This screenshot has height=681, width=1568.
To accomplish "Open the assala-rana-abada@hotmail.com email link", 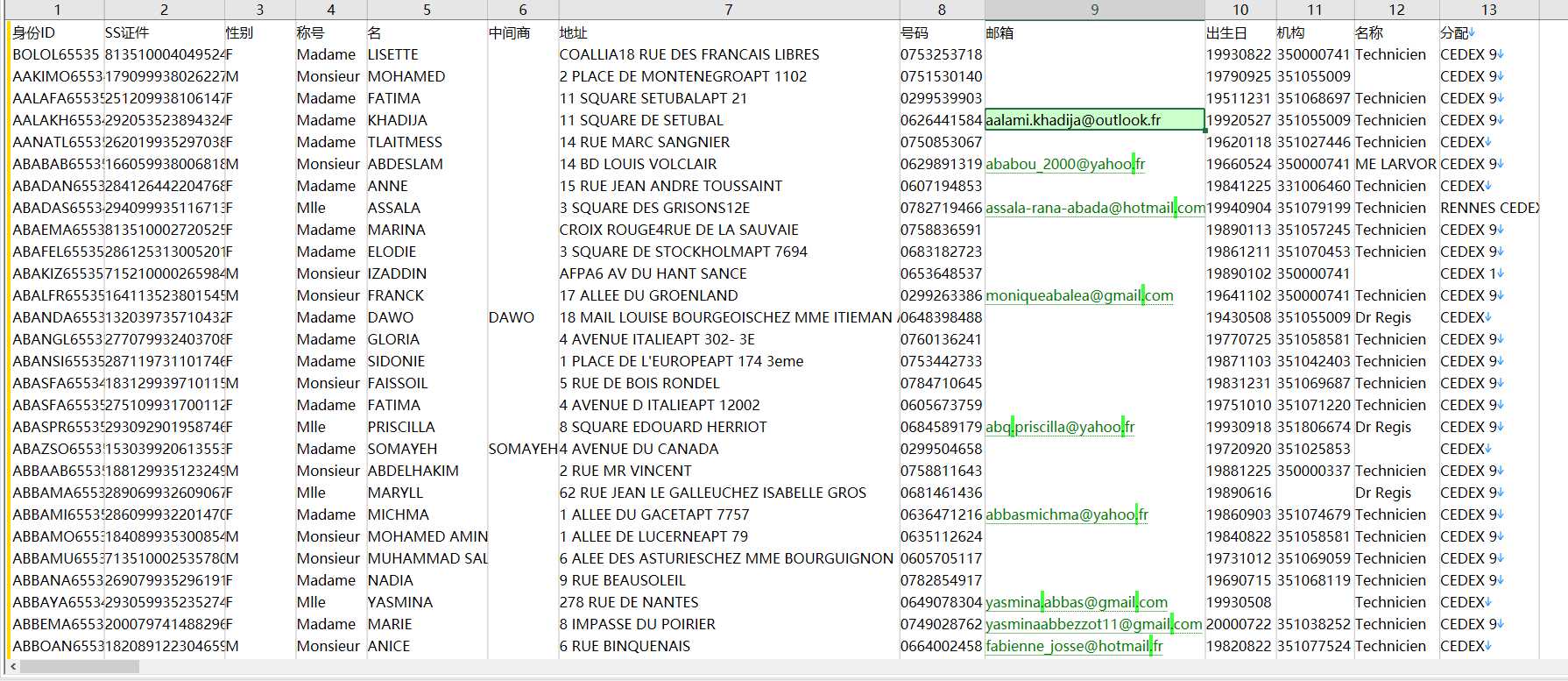I will [1095, 208].
